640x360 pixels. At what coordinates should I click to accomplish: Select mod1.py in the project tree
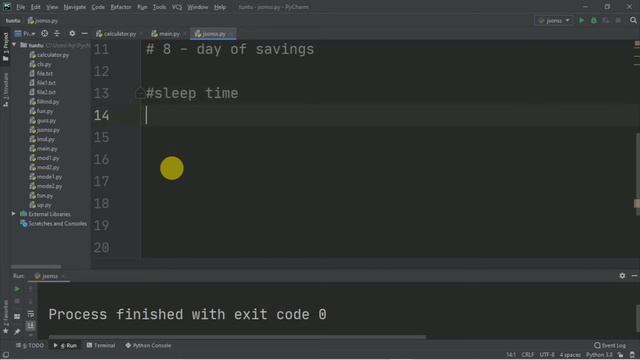point(44,158)
